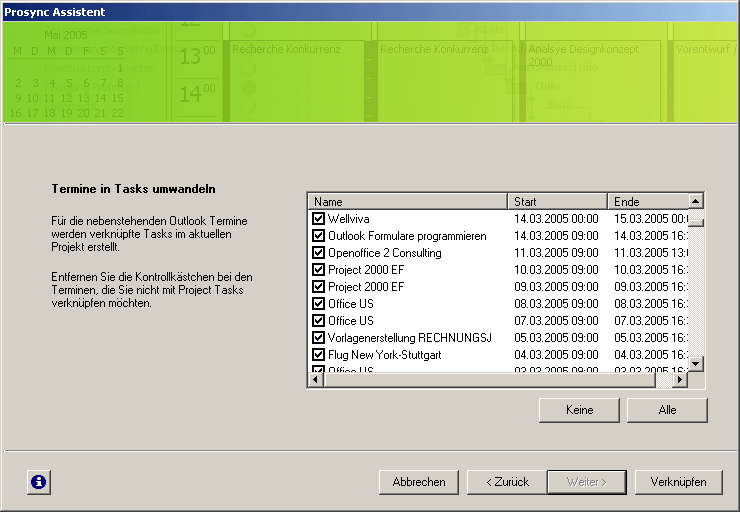Cancel the wizard with Abbrechen
The image size is (740, 512).
(419, 482)
